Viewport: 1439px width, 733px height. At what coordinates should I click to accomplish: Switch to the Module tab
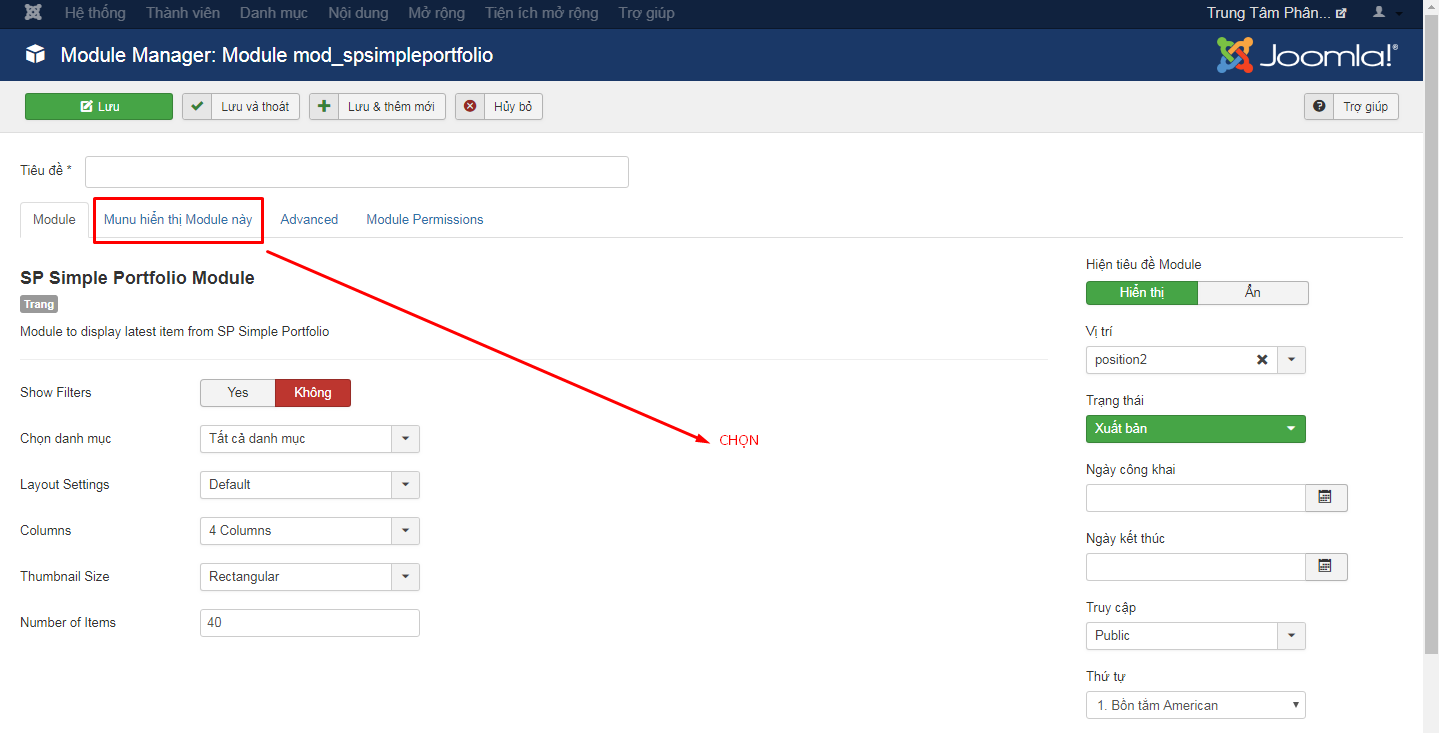[x=54, y=219]
